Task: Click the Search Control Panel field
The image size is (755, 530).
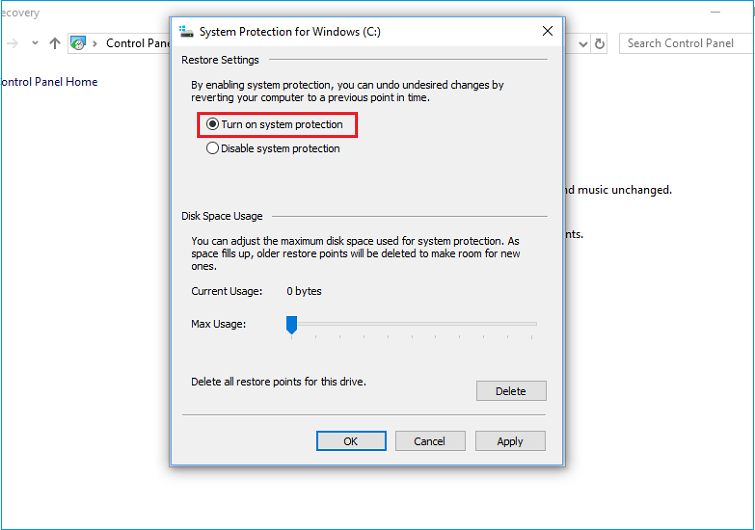Action: (x=685, y=43)
